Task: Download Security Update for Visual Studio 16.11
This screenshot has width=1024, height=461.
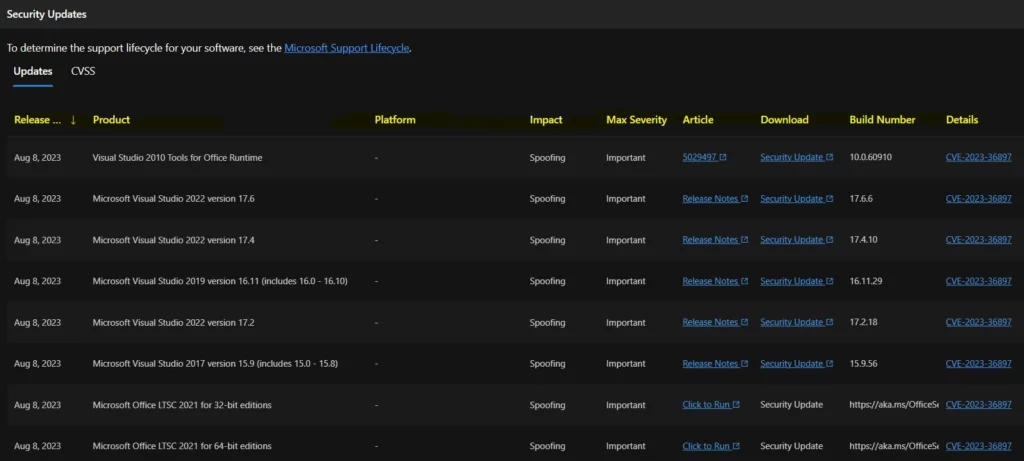Action: point(791,281)
